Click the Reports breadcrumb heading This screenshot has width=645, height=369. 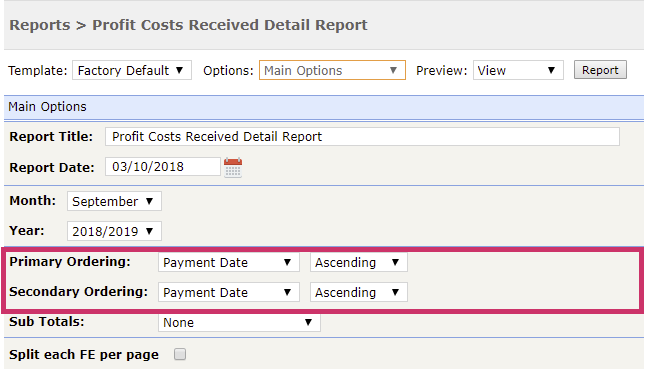point(40,25)
